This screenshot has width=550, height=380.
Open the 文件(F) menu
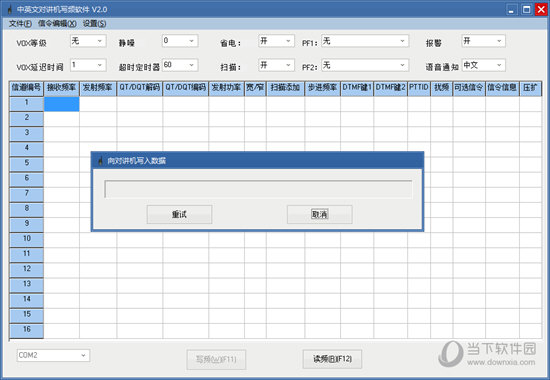(x=20, y=24)
